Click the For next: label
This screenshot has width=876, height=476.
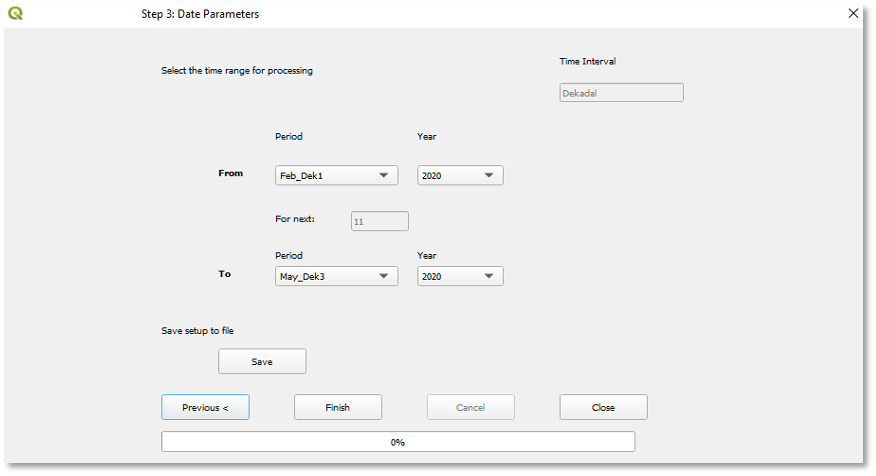[x=295, y=219]
